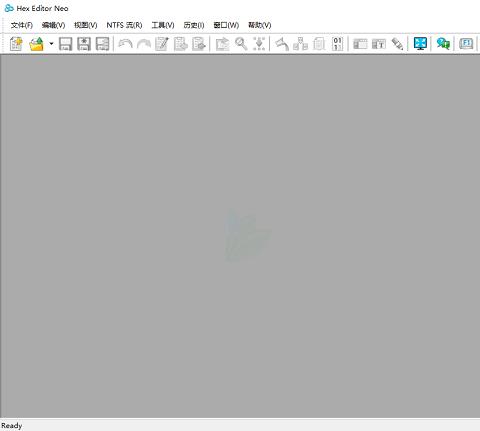The image size is (480, 431).
Task: Click the Save All icon
Action: click(x=102, y=44)
